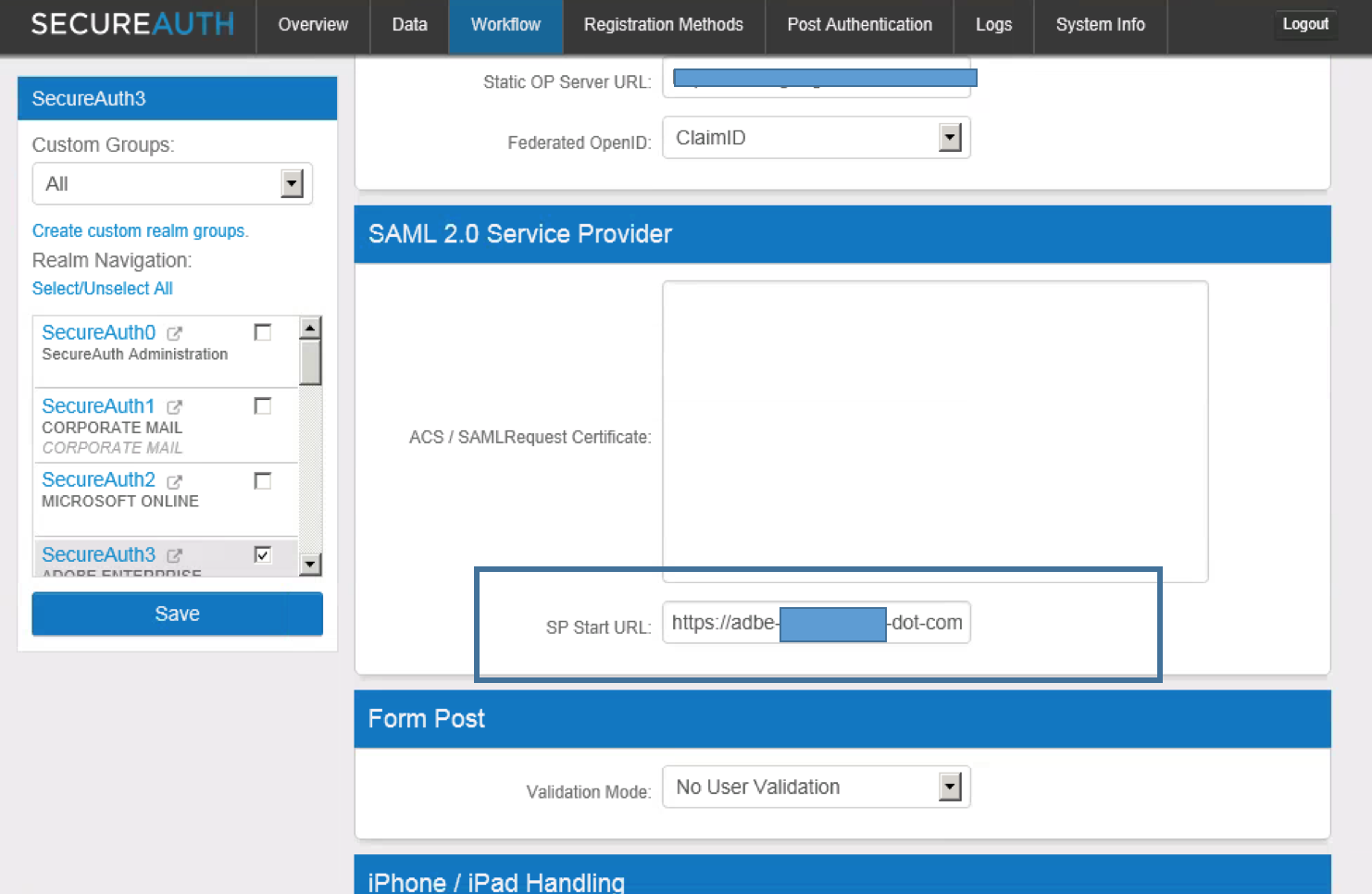Switch to the Logs tab
Image resolution: width=1372 pixels, height=894 pixels.
coord(993,25)
